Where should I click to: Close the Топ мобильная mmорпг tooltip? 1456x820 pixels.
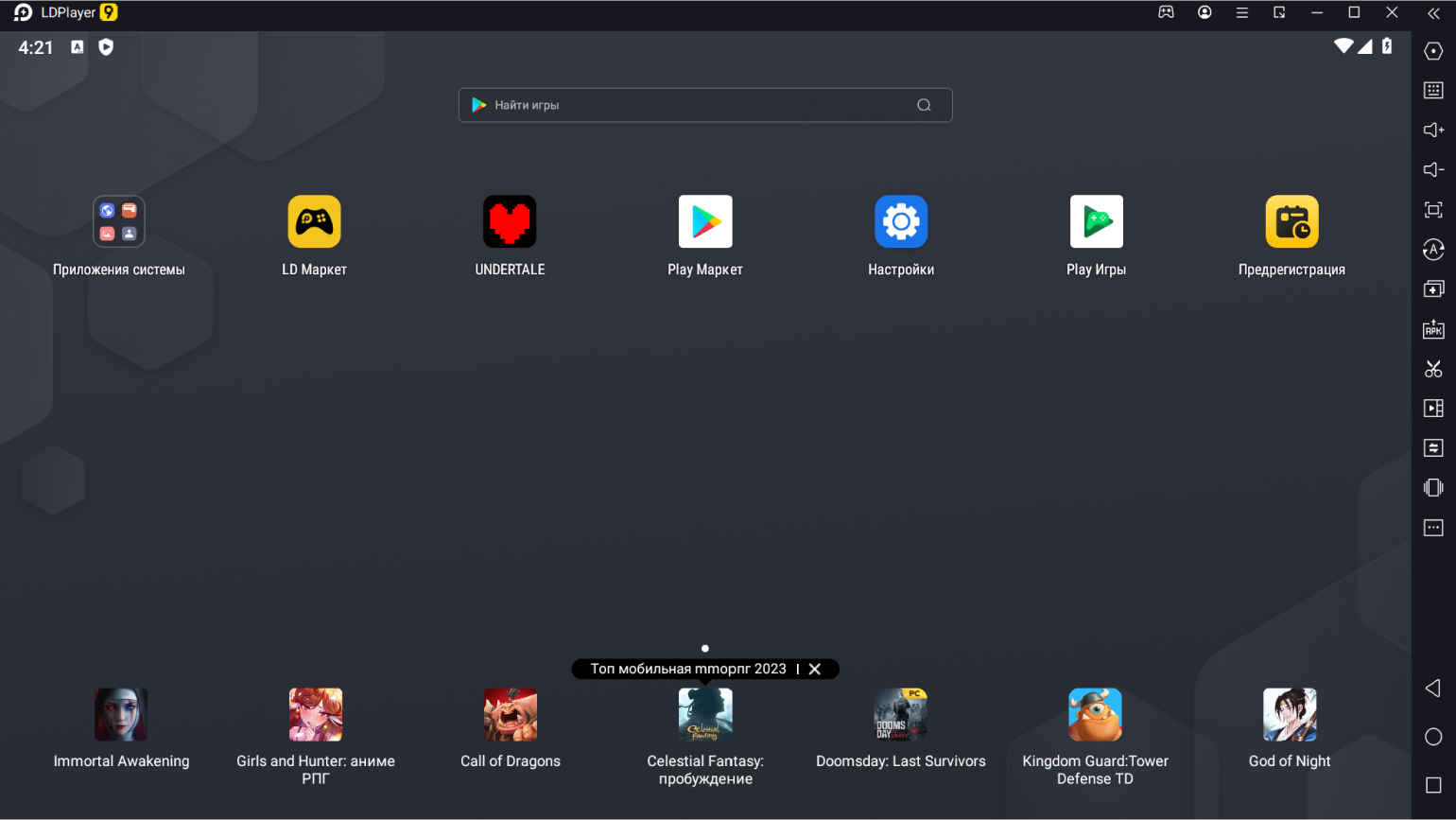click(815, 670)
